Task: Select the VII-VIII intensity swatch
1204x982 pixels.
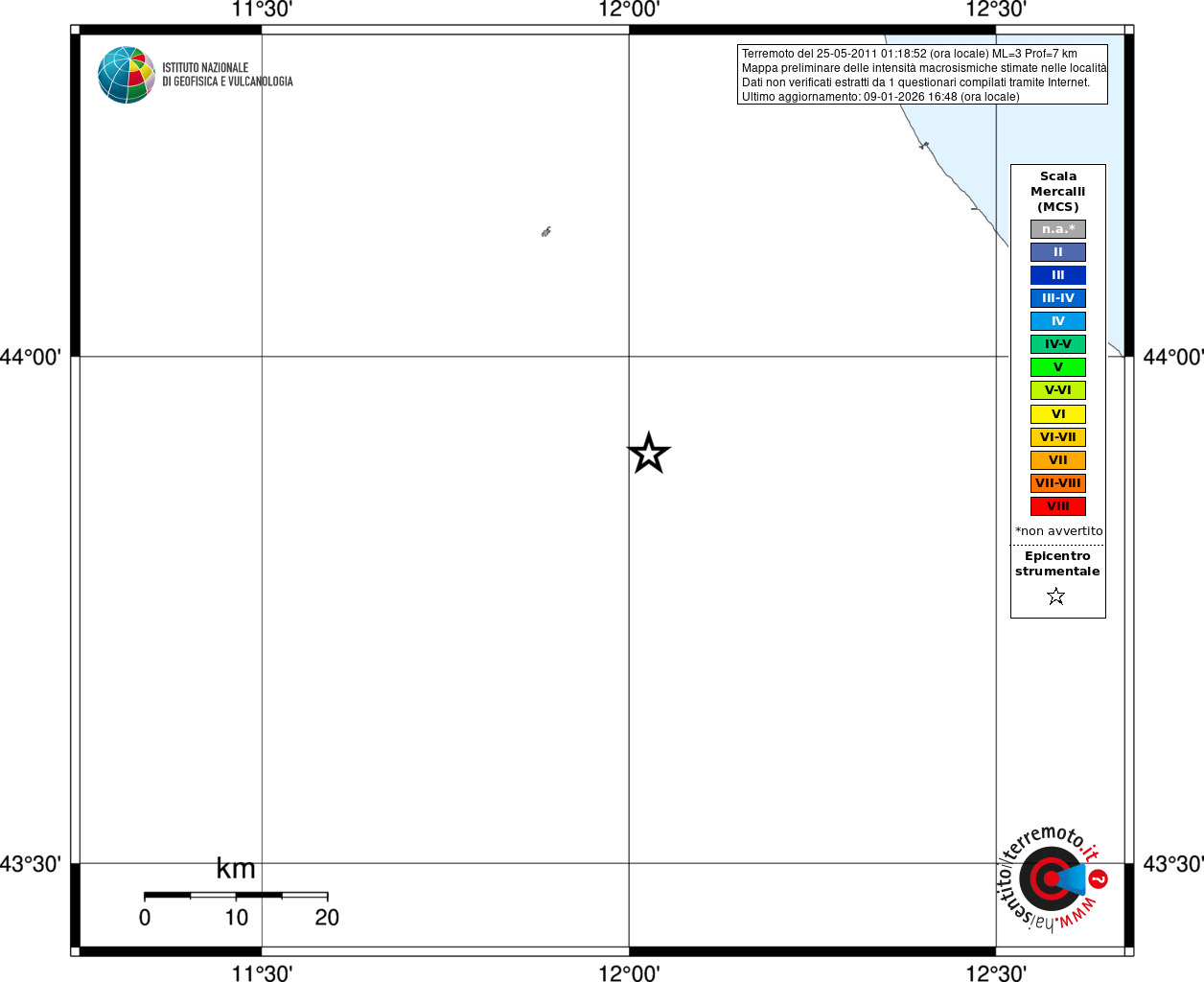Action: (1058, 483)
